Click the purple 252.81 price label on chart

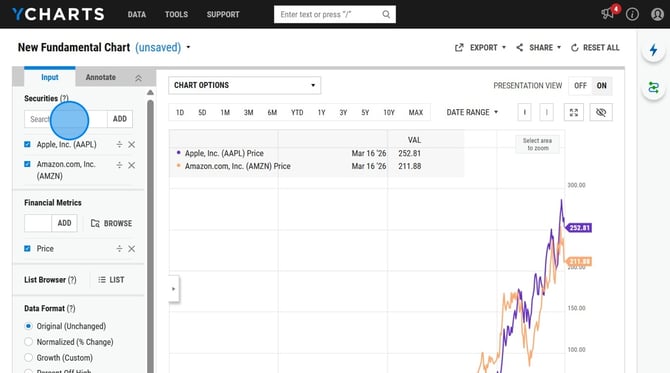(x=579, y=228)
